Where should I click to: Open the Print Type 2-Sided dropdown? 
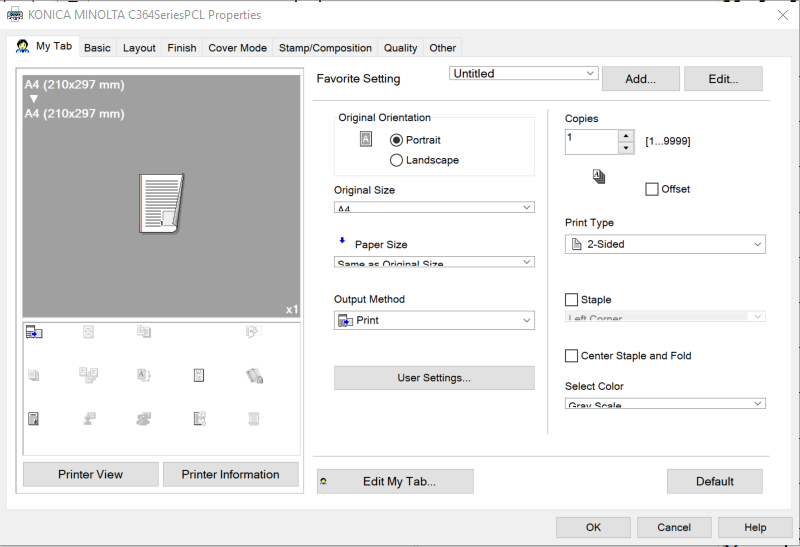(665, 244)
